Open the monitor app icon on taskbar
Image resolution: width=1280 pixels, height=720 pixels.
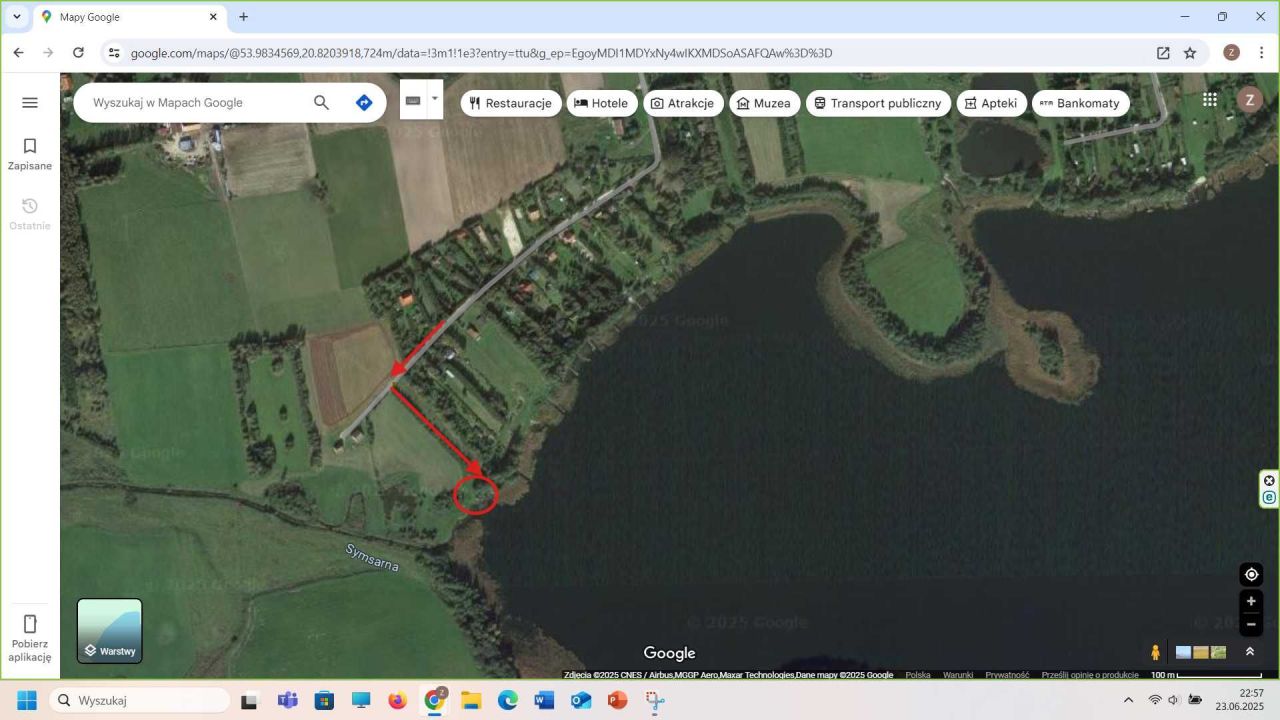coord(361,700)
